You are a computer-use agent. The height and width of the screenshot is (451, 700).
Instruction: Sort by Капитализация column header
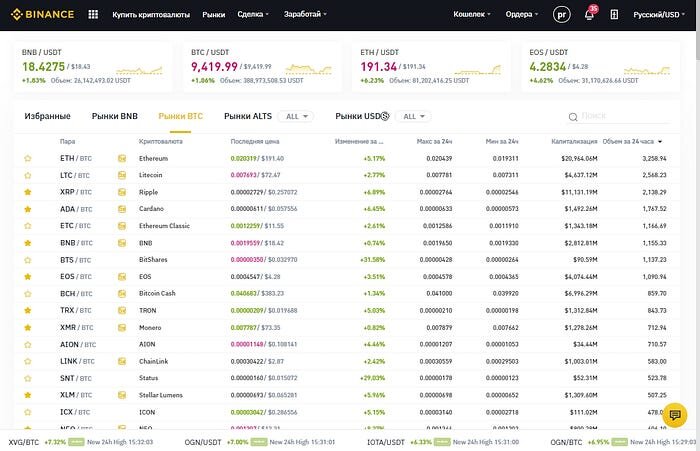[574, 142]
